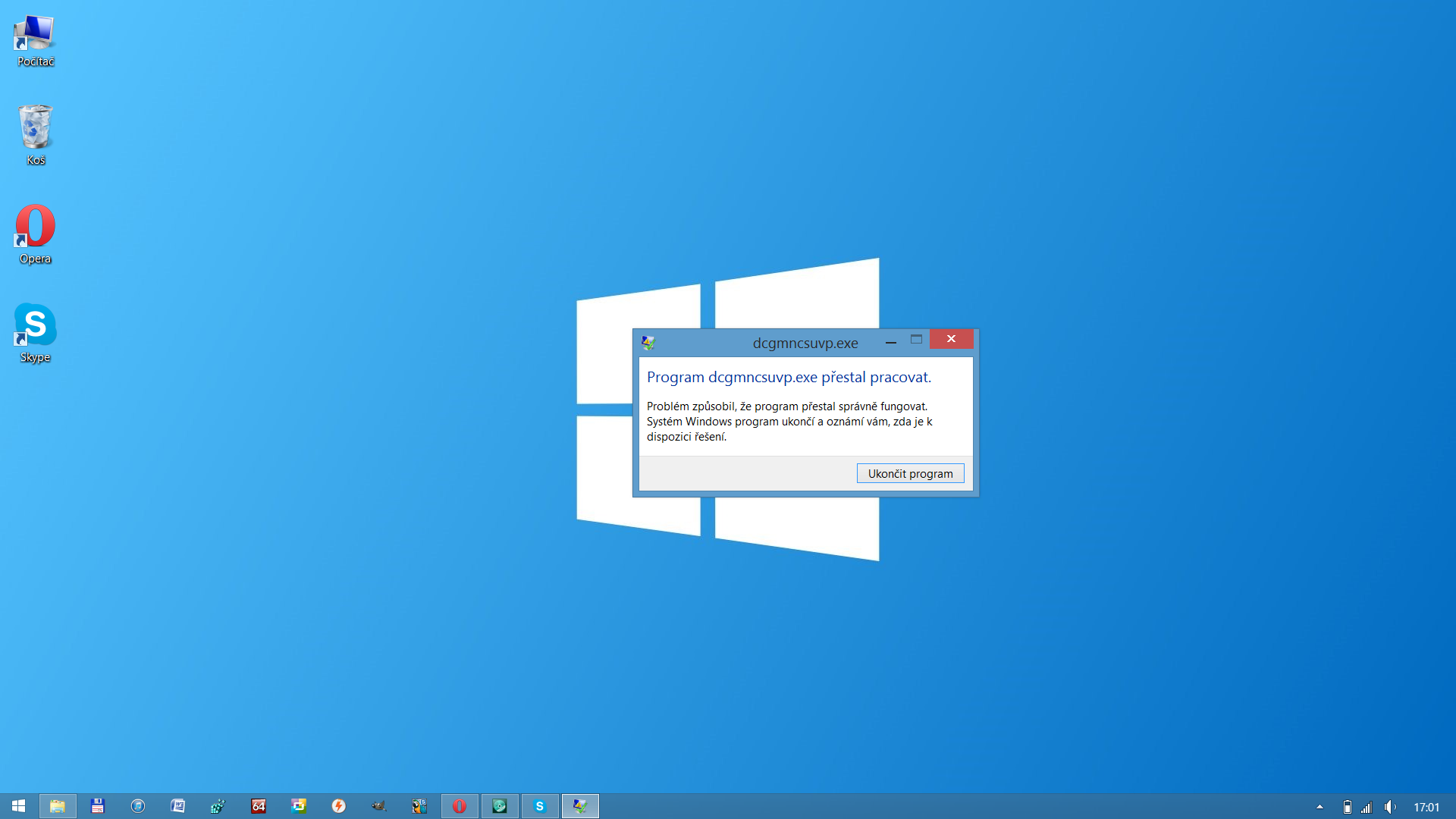Select the Skype desktop shortcut

click(35, 332)
